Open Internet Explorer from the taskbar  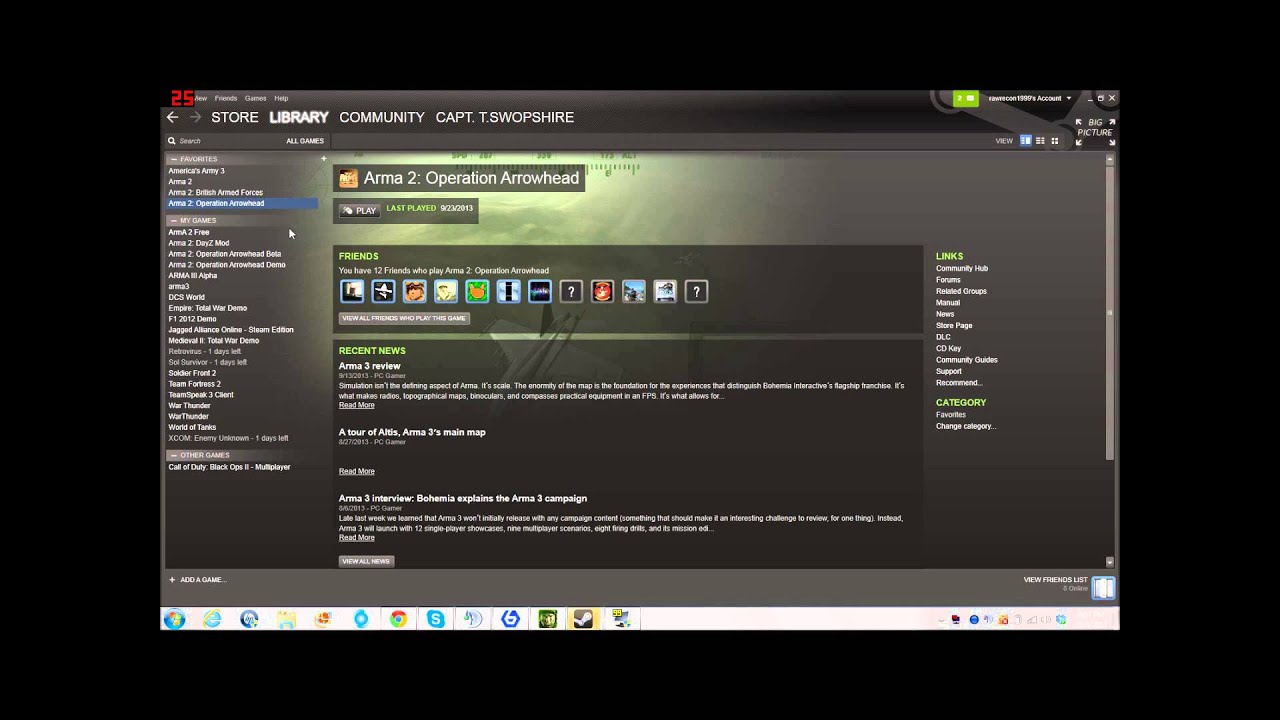212,619
